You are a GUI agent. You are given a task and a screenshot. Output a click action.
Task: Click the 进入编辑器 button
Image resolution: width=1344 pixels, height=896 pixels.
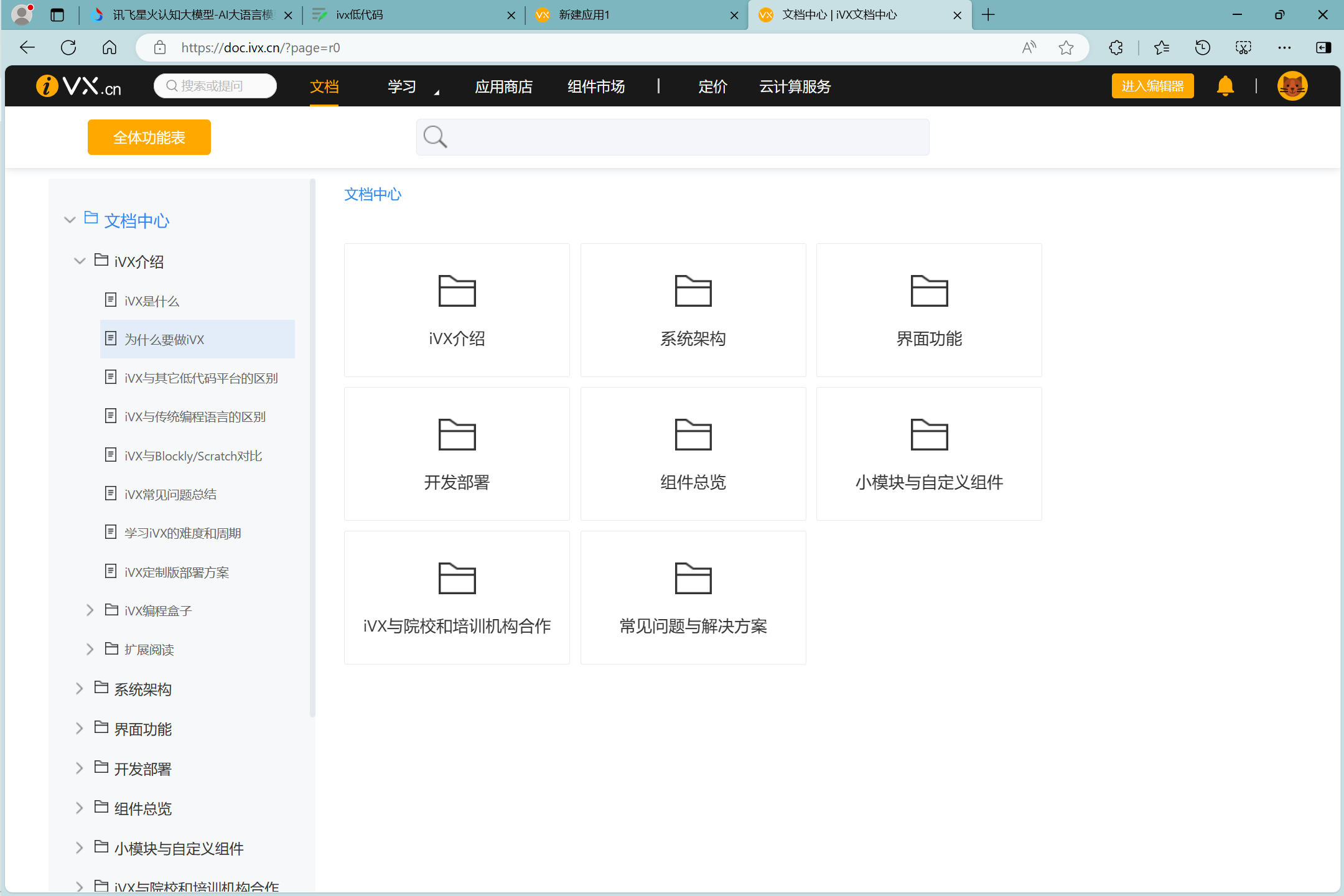coord(1152,86)
